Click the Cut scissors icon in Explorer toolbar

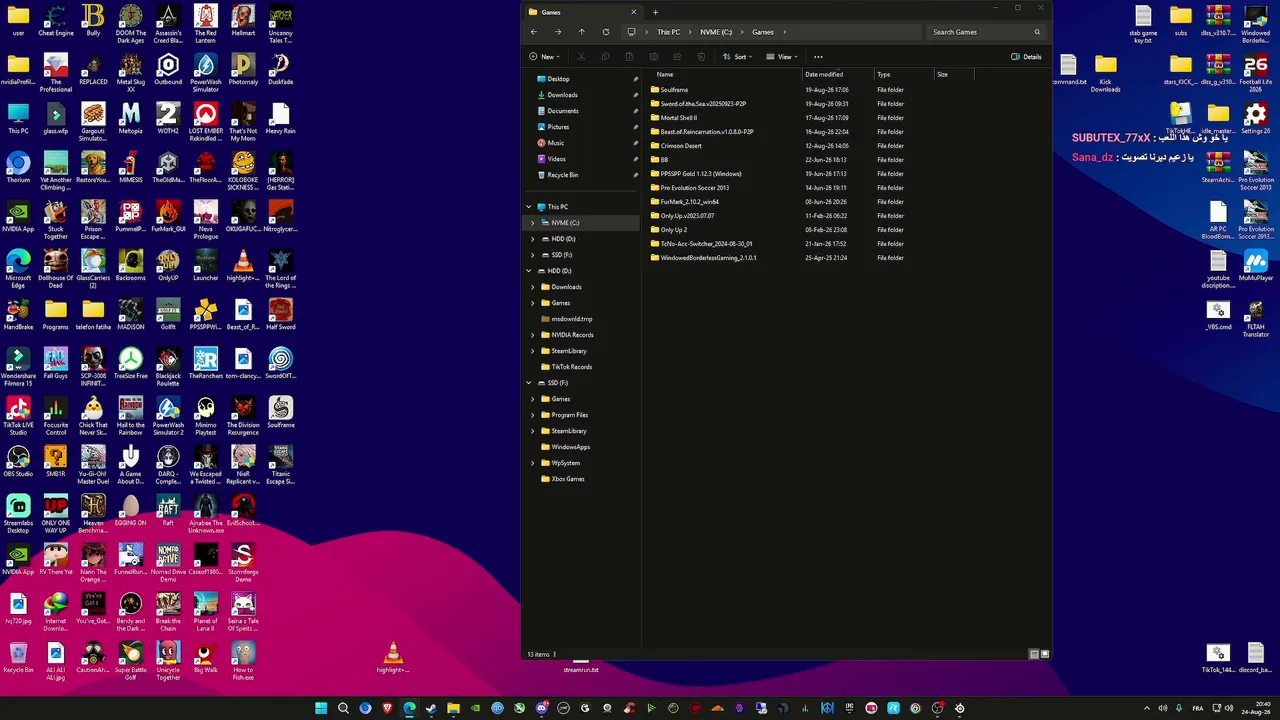(x=581, y=57)
